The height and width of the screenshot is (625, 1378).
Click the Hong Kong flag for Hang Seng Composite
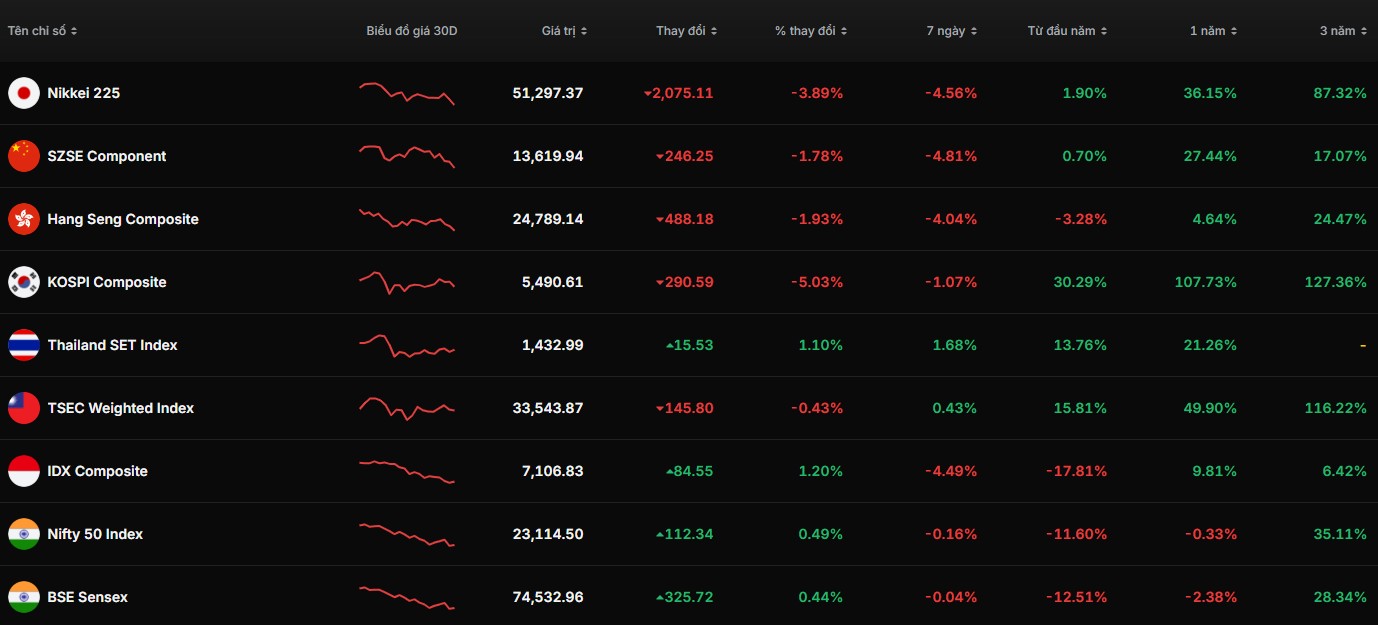(x=24, y=219)
